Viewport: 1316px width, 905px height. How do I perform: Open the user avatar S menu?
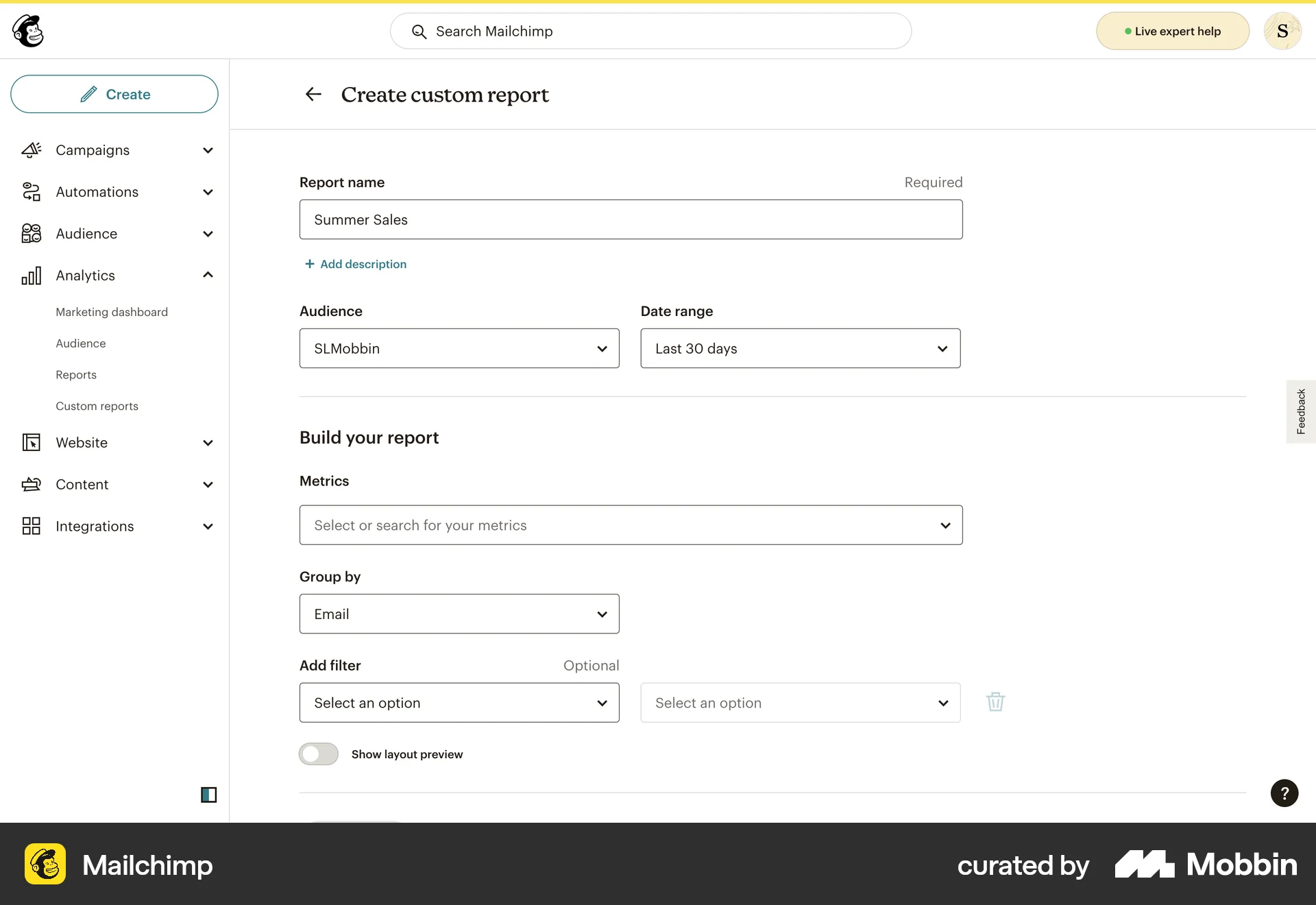point(1282,31)
